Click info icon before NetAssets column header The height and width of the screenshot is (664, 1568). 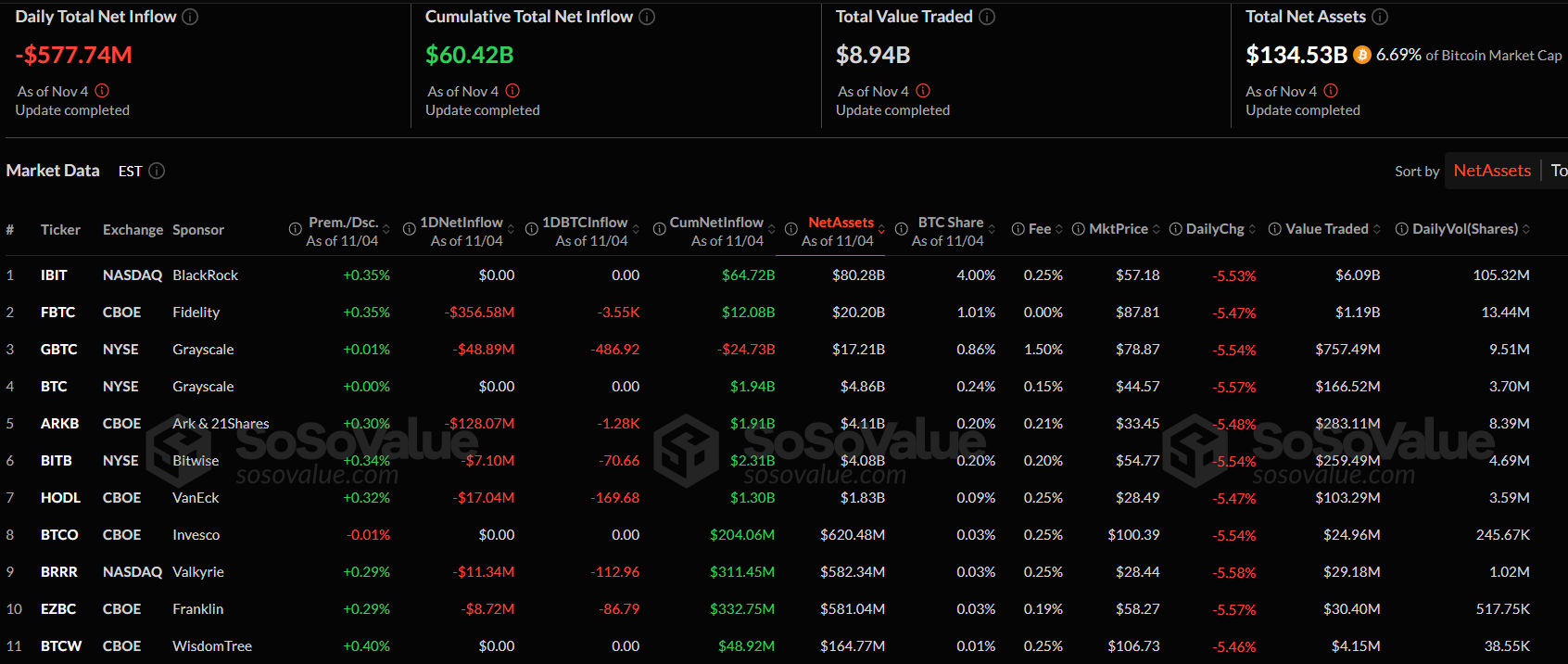point(791,229)
